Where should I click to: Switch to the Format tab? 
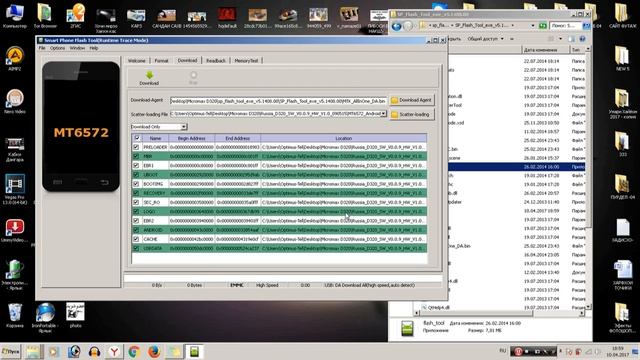pos(161,60)
